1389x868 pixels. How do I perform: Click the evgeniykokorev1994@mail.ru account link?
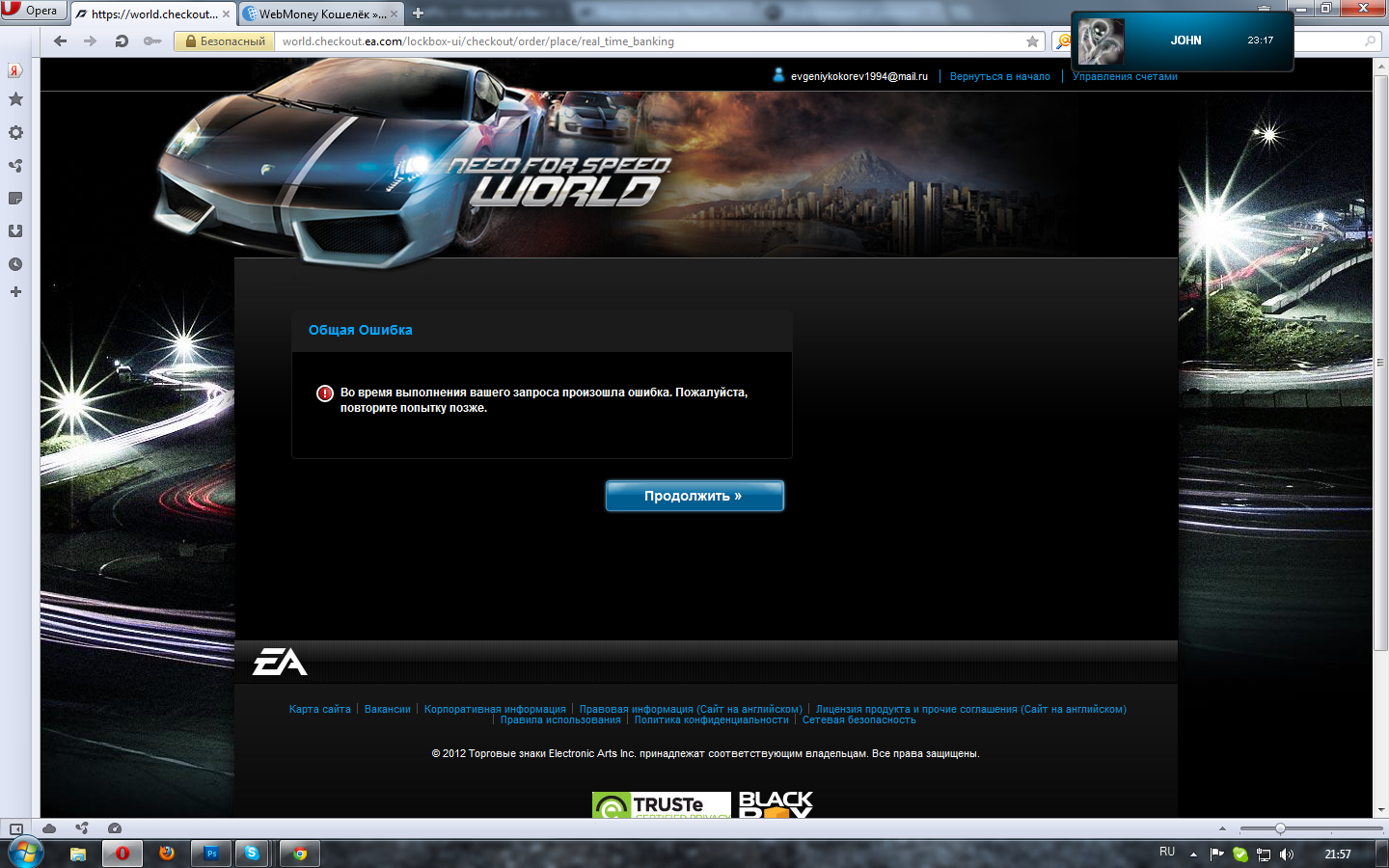[858, 76]
